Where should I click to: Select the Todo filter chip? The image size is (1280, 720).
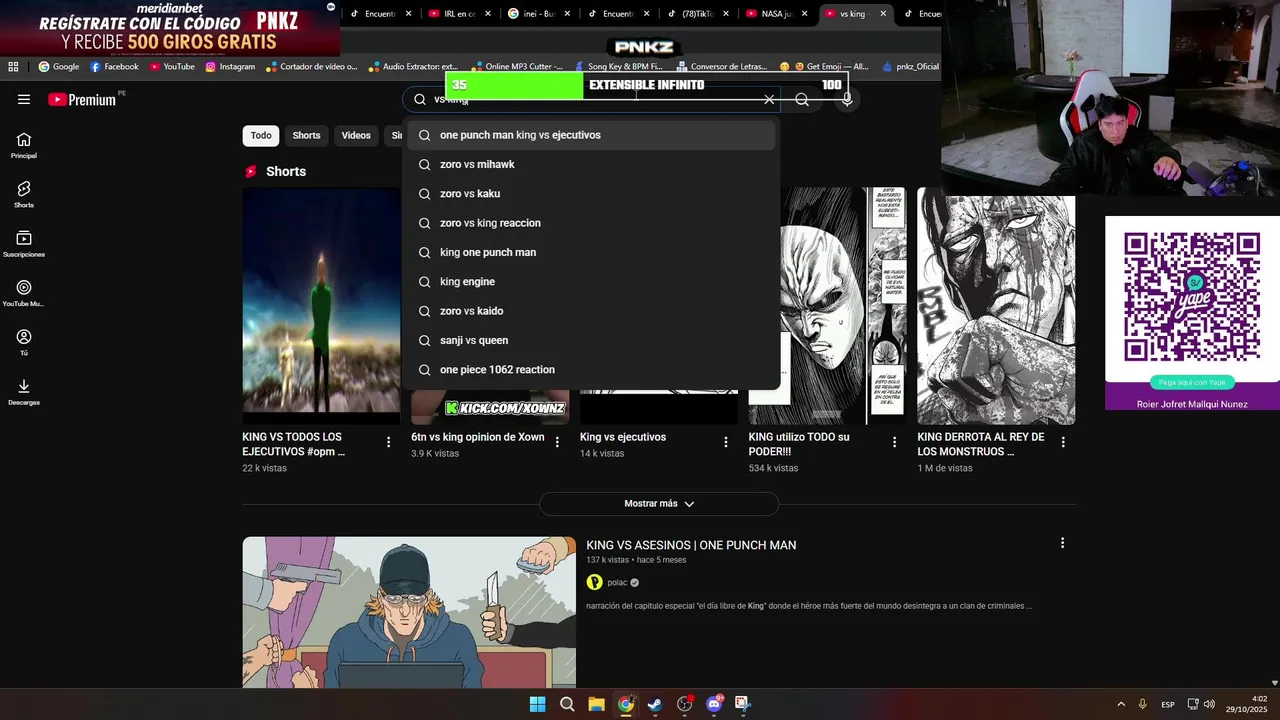261,136
